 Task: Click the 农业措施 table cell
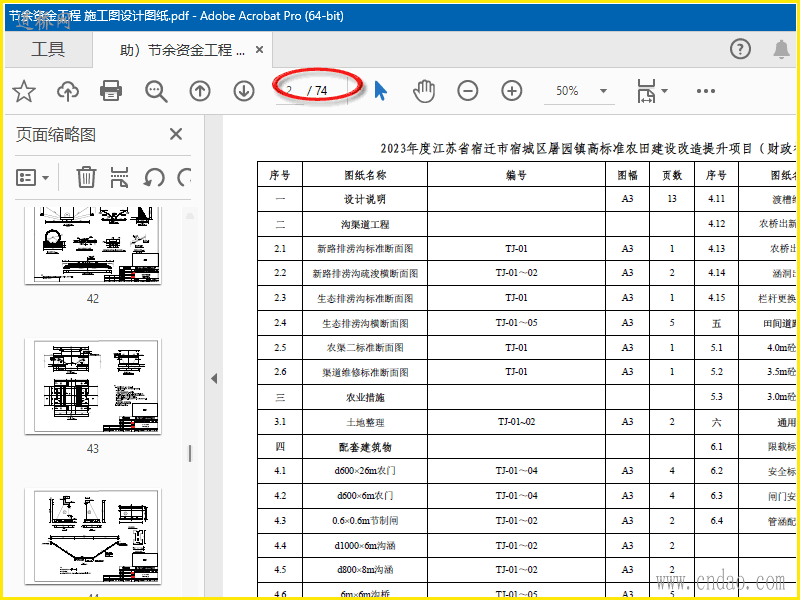(x=365, y=397)
